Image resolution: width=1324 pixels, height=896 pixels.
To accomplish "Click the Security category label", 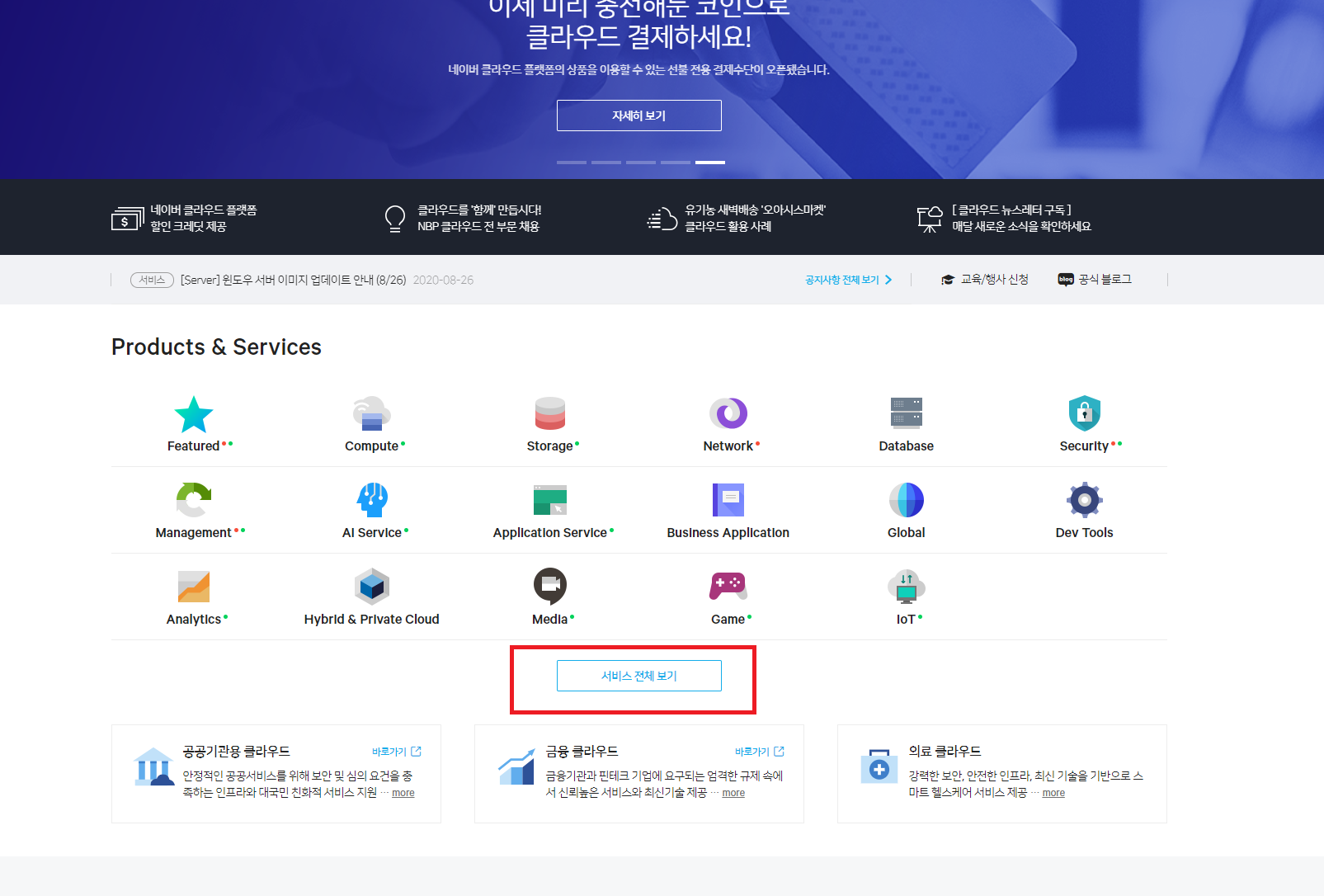I will [1084, 446].
